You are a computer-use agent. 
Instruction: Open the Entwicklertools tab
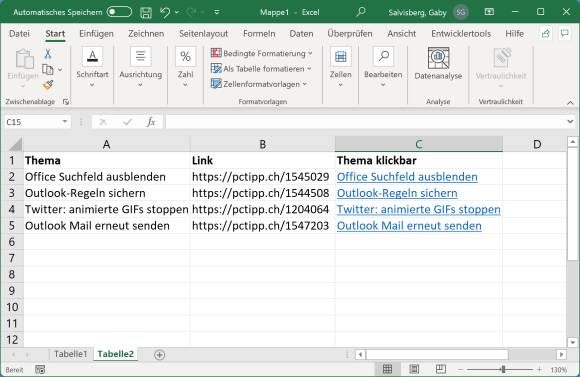[461, 34]
